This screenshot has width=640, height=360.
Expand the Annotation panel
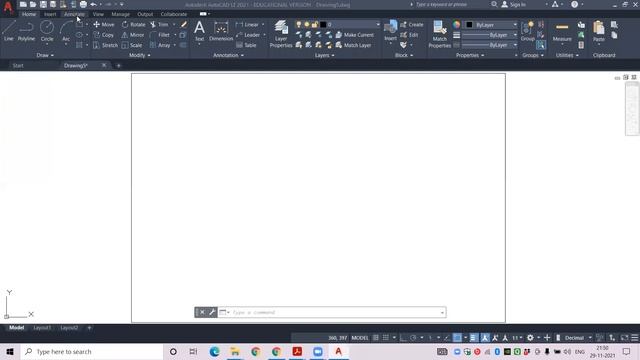pos(228,55)
